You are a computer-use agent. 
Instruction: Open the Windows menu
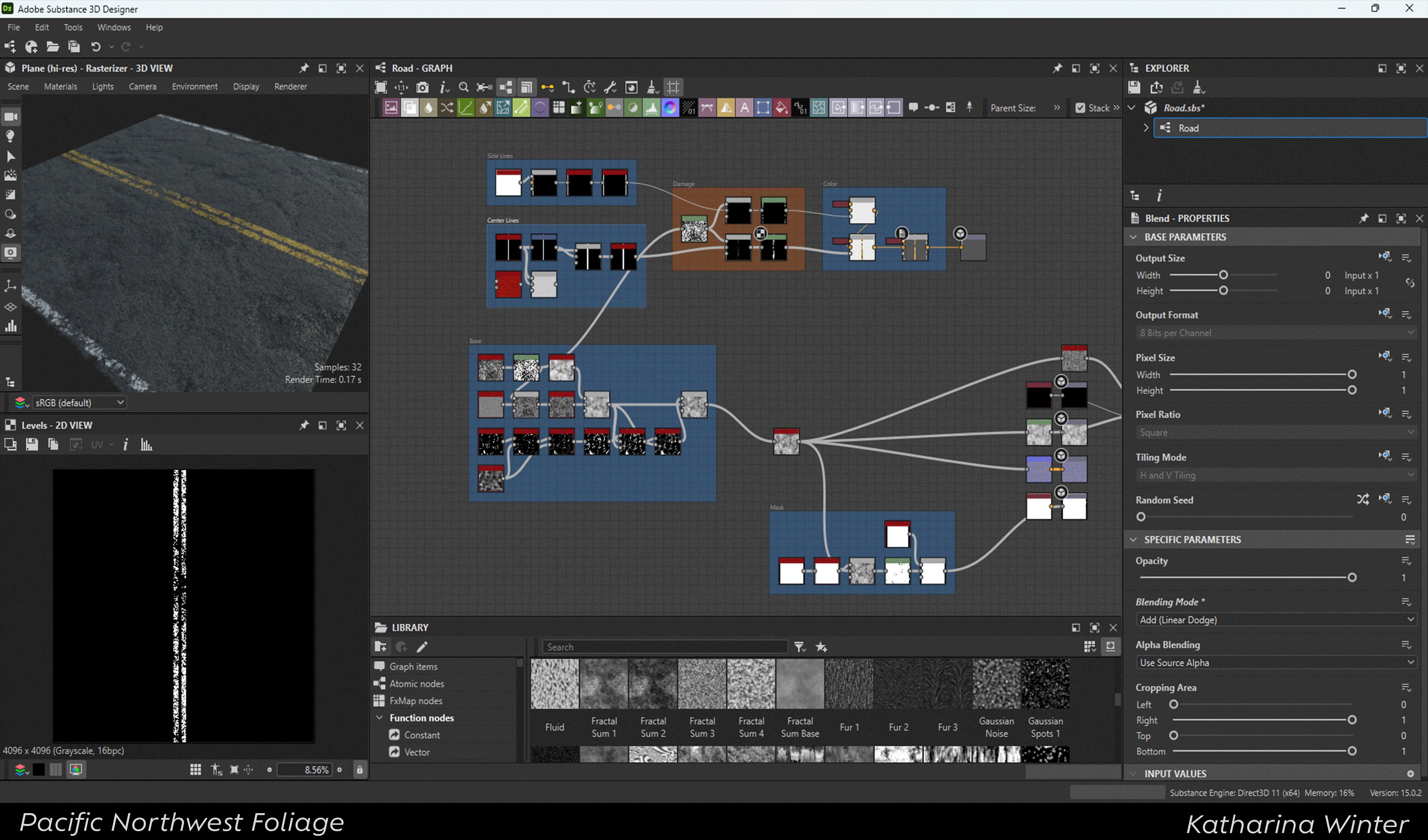113,27
